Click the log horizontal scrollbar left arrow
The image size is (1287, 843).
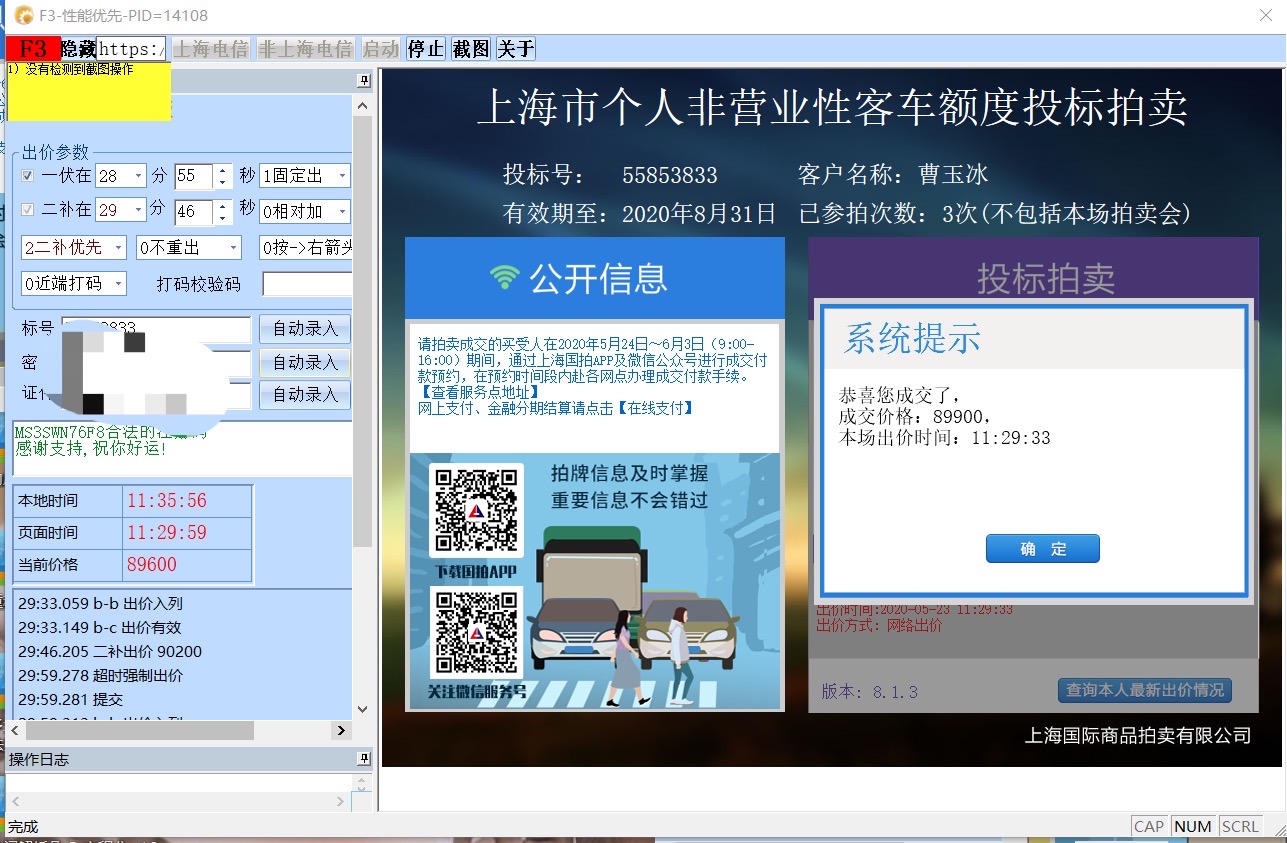(x=16, y=731)
